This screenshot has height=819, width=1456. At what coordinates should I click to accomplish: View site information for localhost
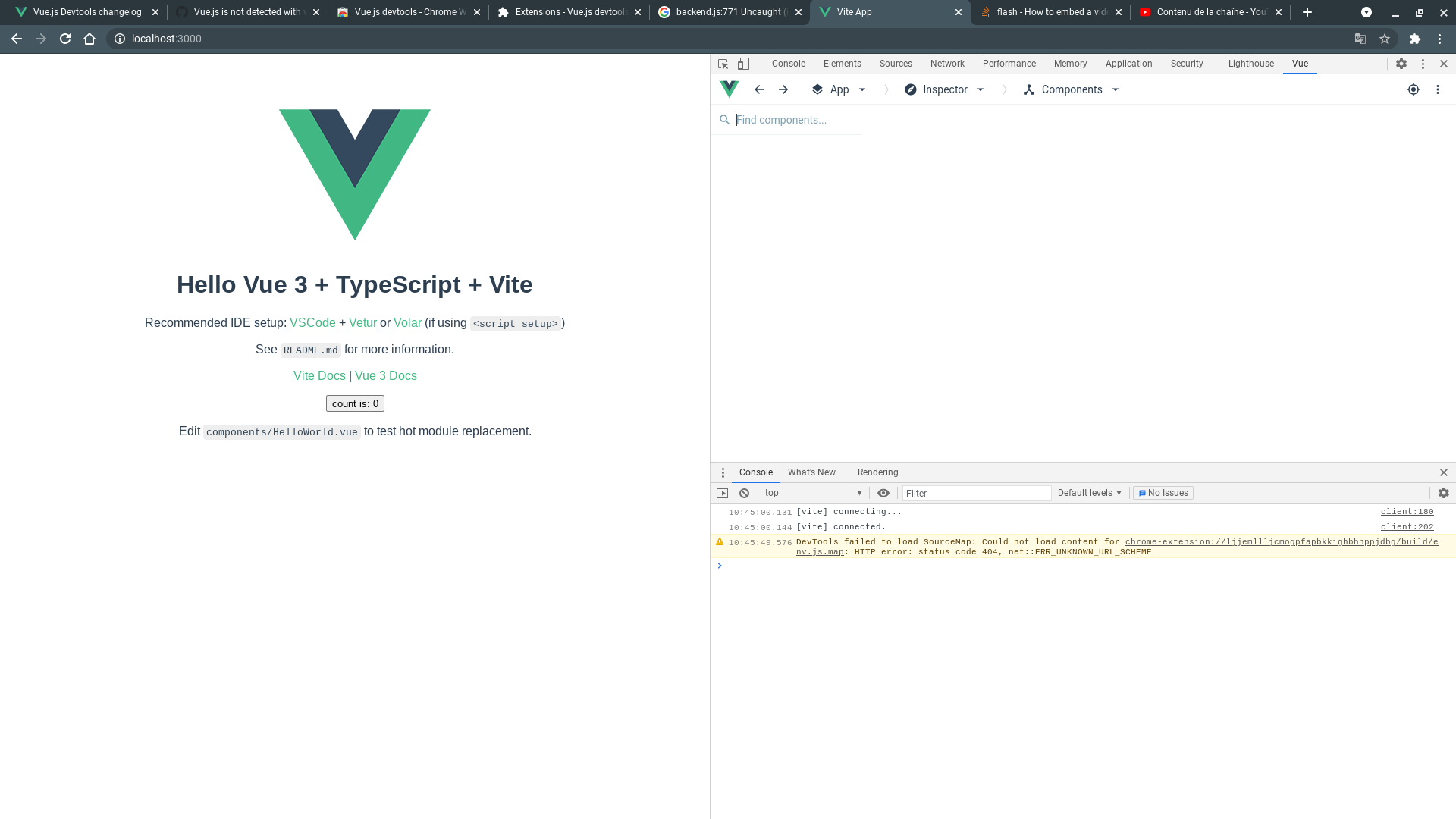point(120,39)
